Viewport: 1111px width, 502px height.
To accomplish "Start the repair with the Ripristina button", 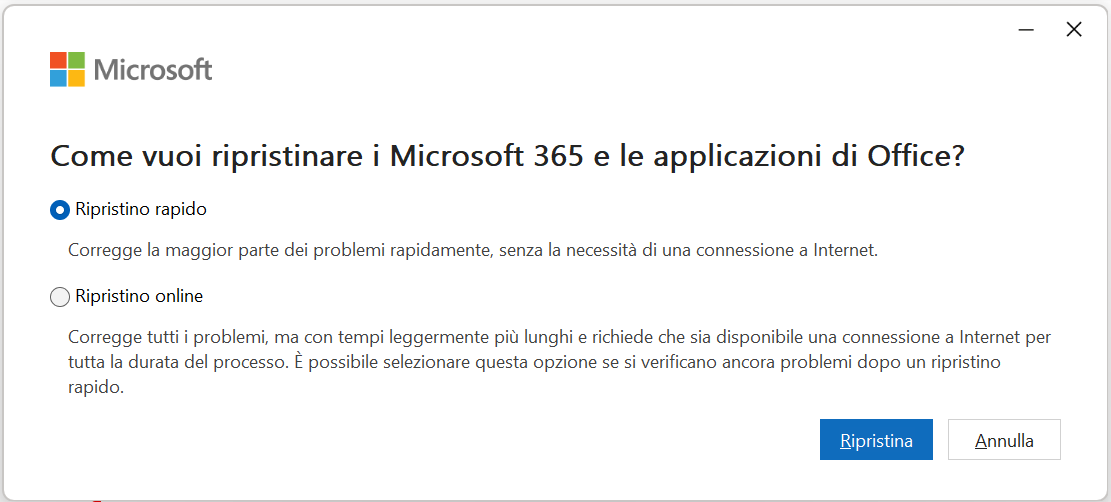I will (x=876, y=440).
